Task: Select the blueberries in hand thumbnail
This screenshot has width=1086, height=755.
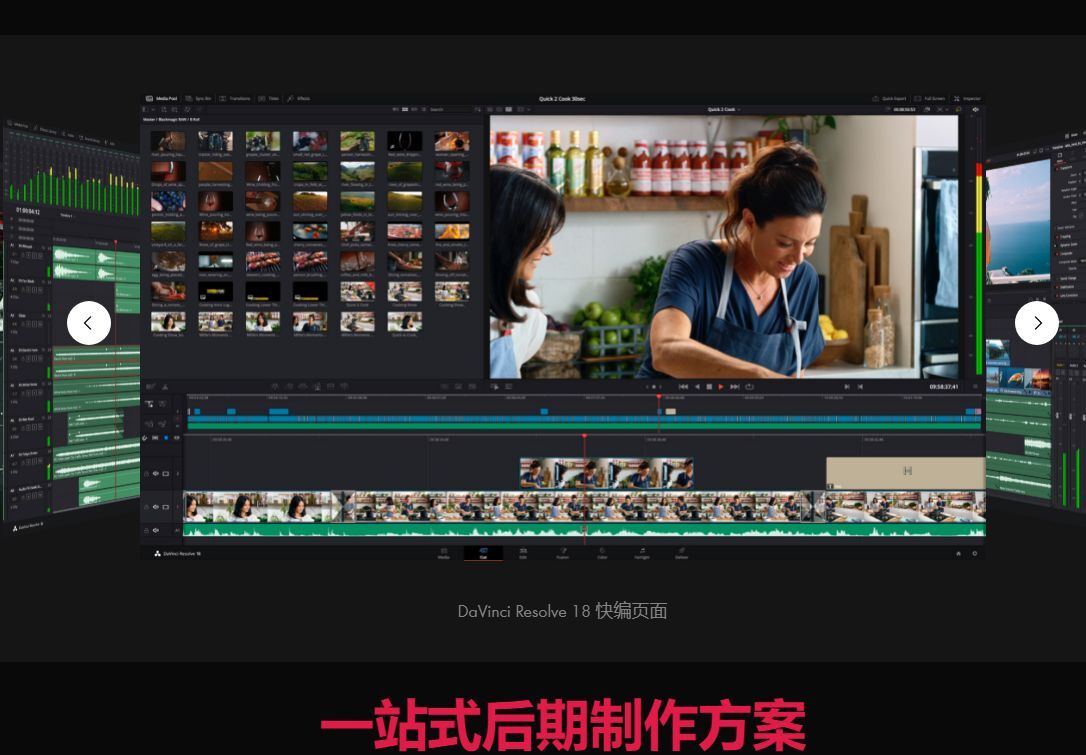Action: pyautogui.click(x=168, y=202)
